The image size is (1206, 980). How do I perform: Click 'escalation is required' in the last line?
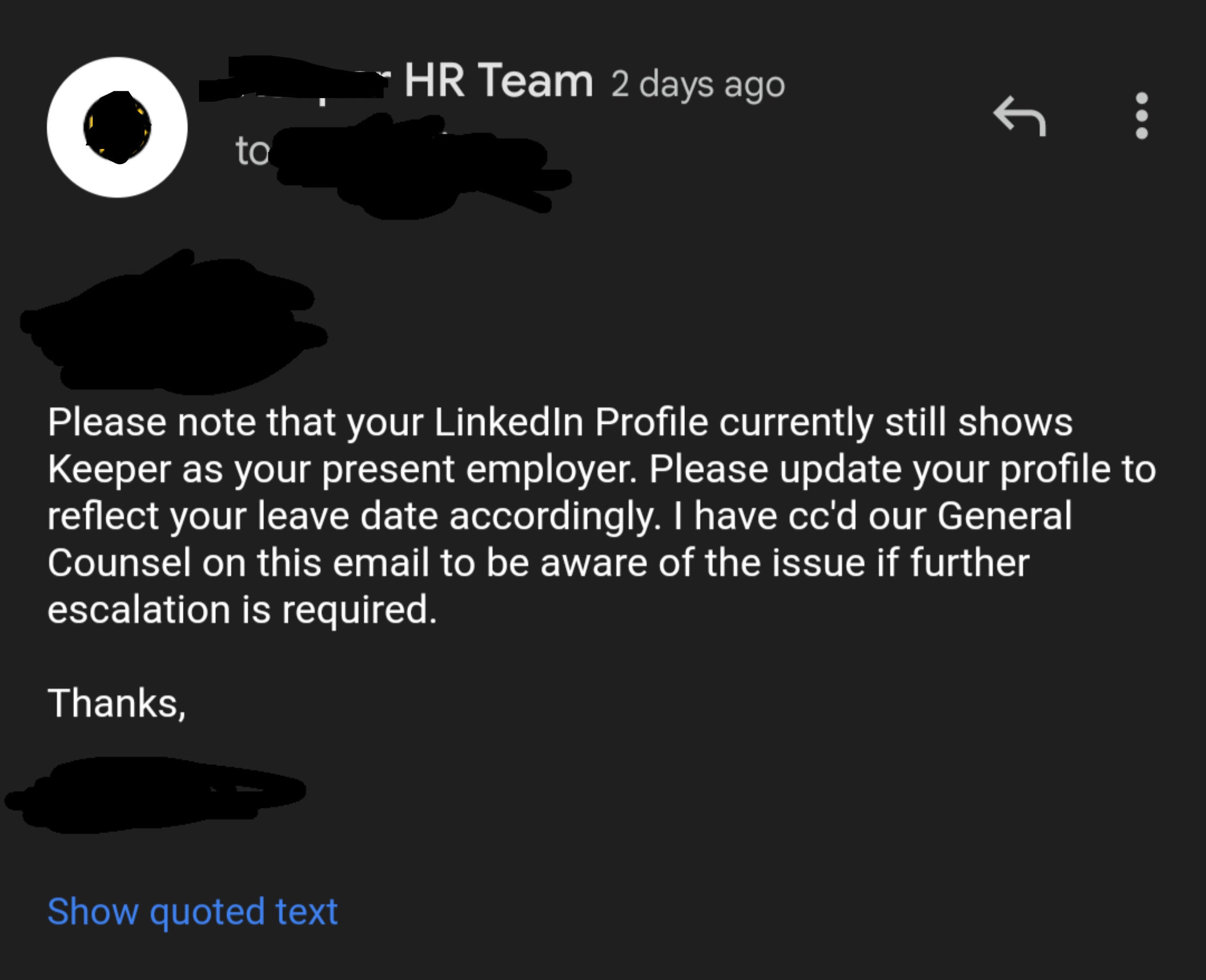(242, 610)
